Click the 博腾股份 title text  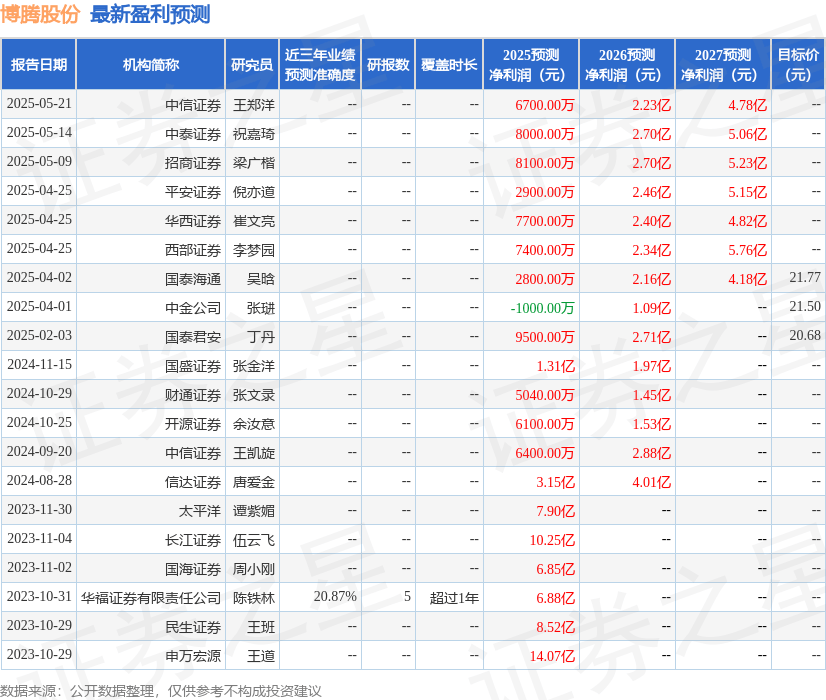pos(40,14)
